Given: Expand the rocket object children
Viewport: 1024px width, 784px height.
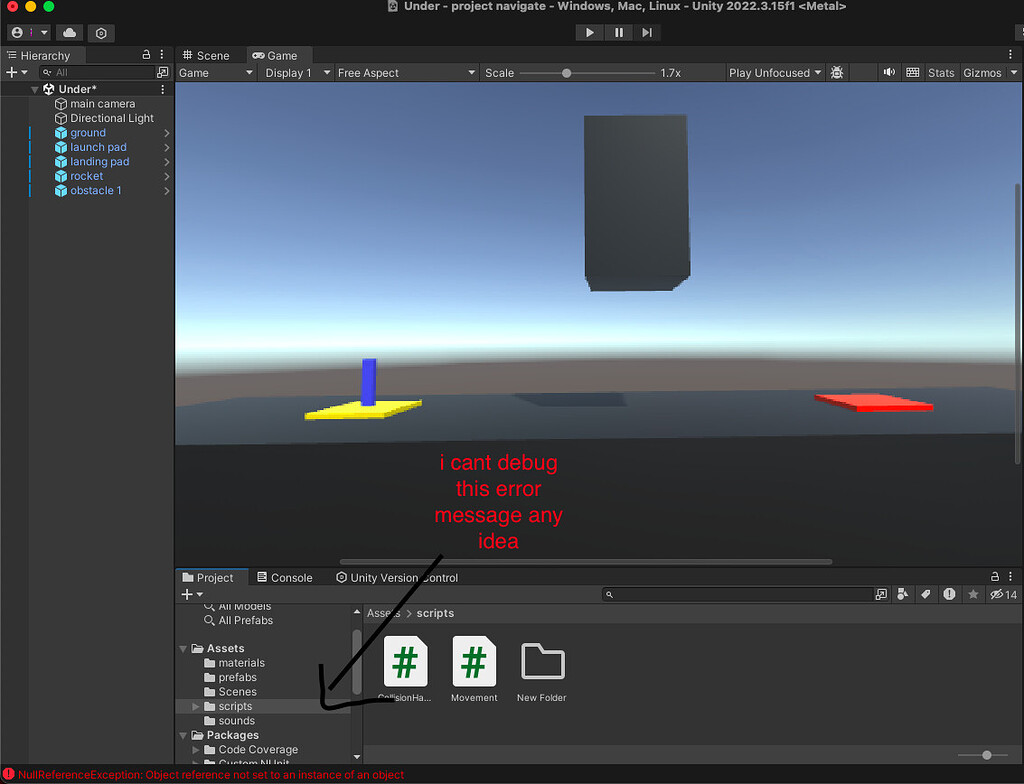Looking at the screenshot, I should [x=166, y=176].
